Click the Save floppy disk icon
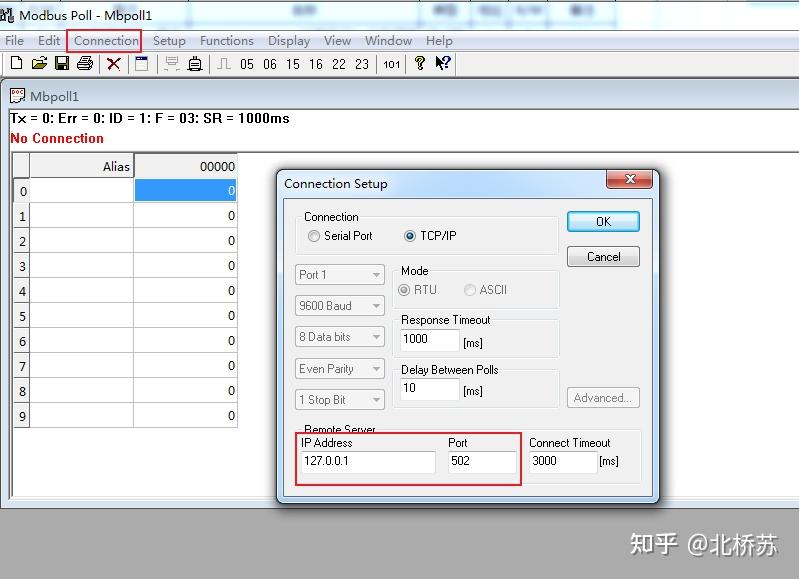Image resolution: width=799 pixels, height=579 pixels. [x=62, y=64]
